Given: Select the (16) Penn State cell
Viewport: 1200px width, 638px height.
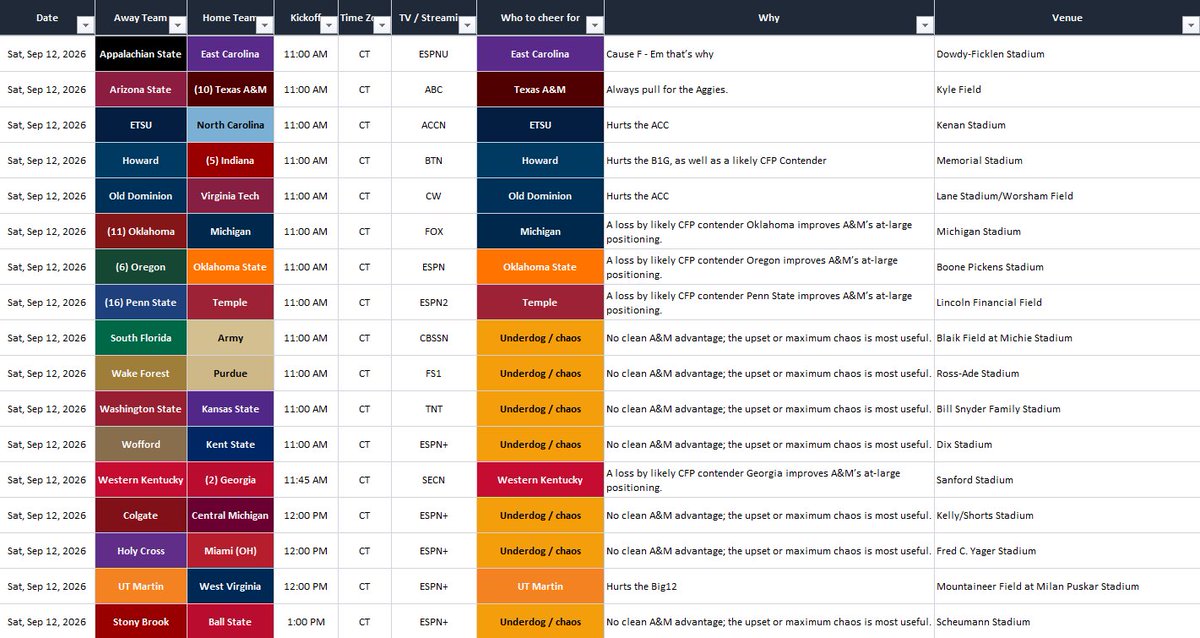Looking at the screenshot, I should 141,303.
